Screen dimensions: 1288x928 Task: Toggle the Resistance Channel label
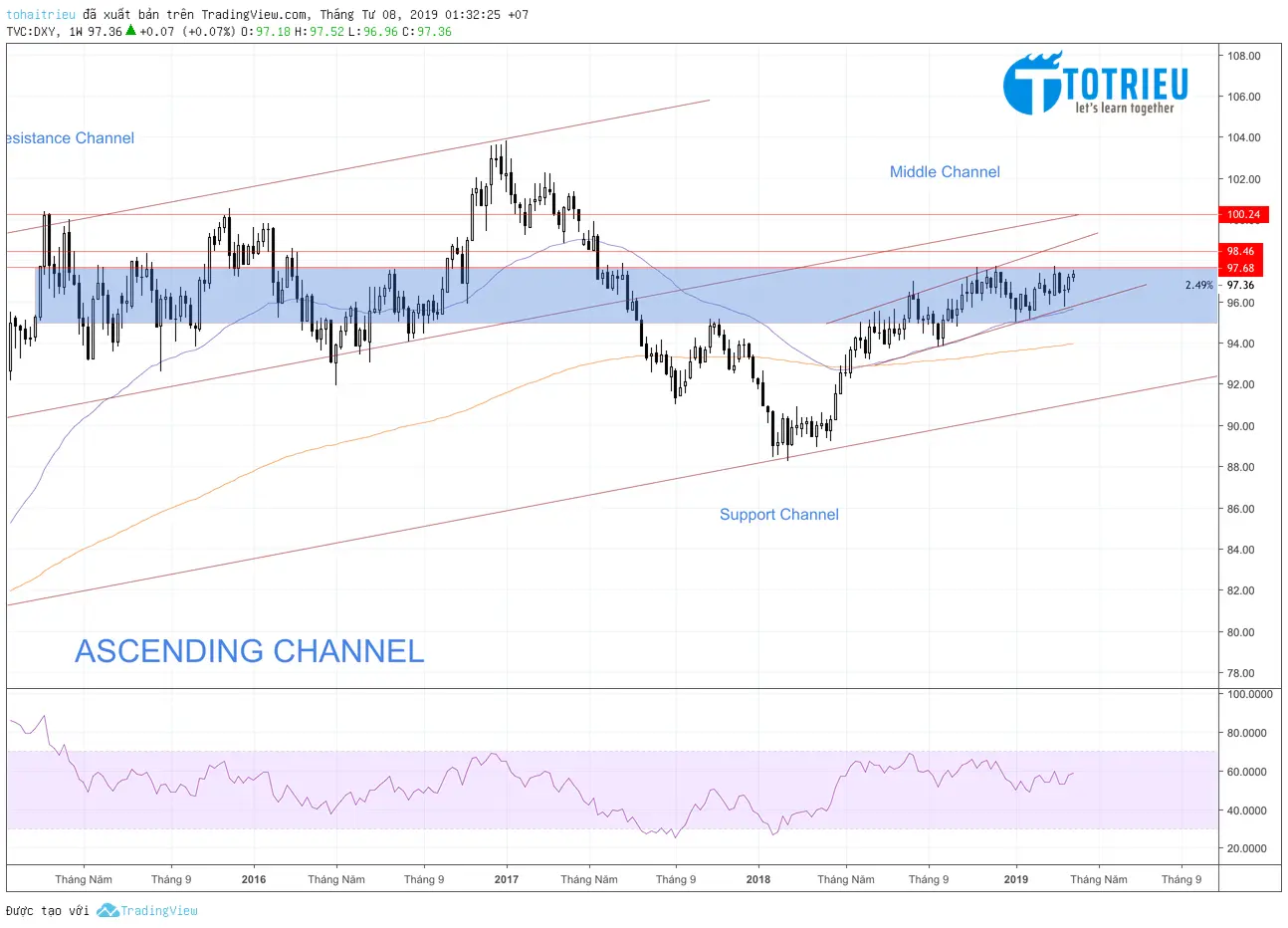68,137
